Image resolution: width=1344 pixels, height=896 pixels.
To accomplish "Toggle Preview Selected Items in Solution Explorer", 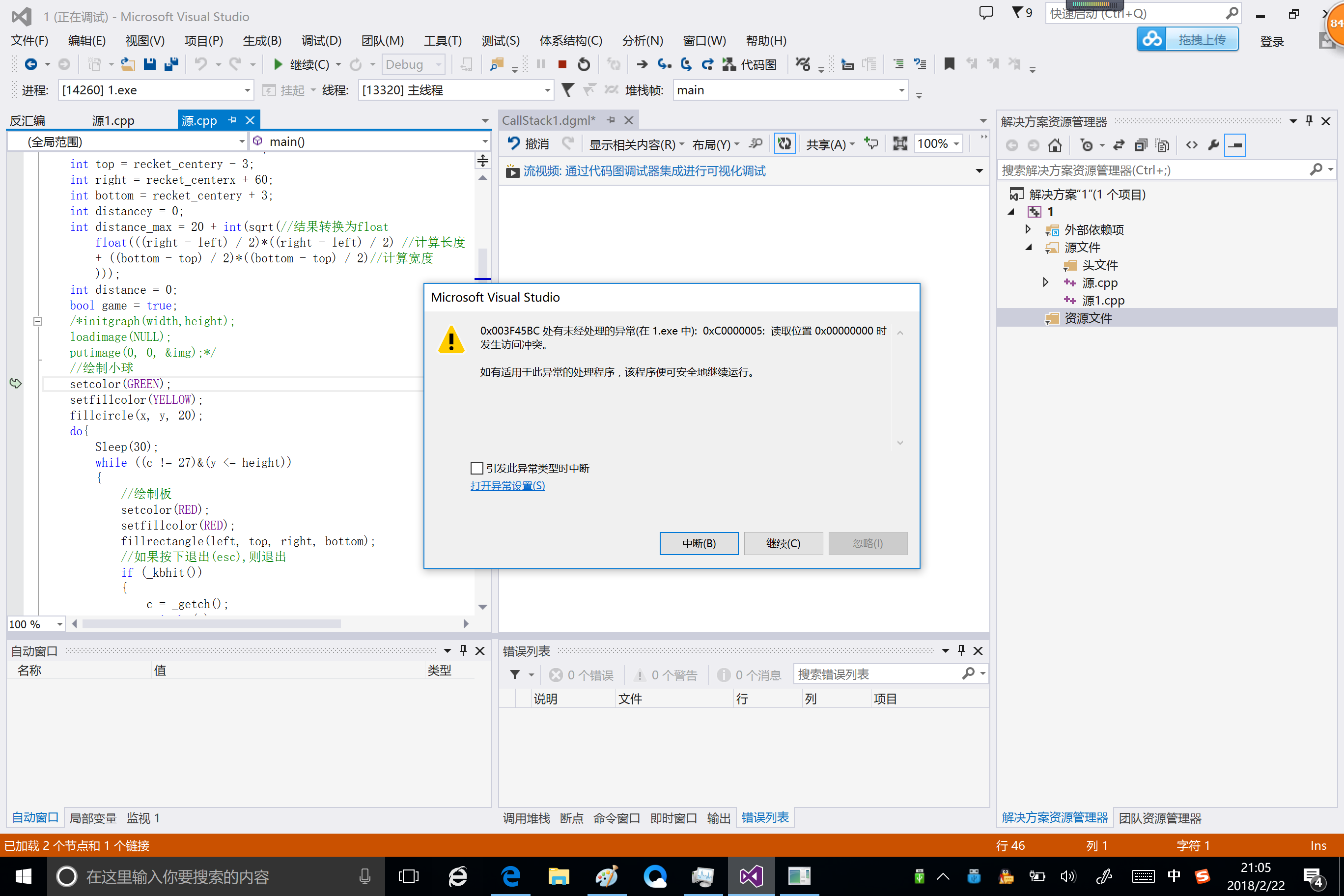I will 1235,146.
